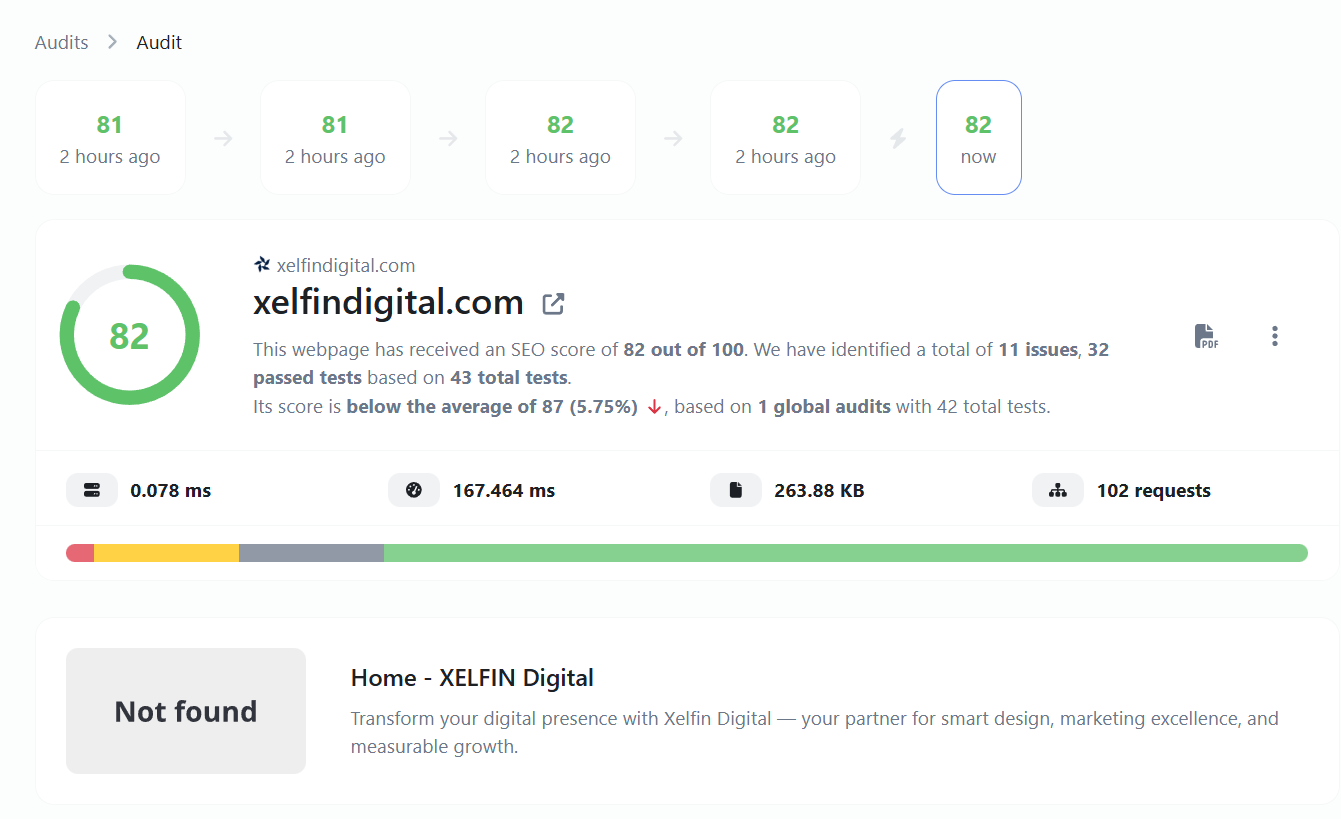Click the chevron after Audits breadcrumb

[x=111, y=42]
